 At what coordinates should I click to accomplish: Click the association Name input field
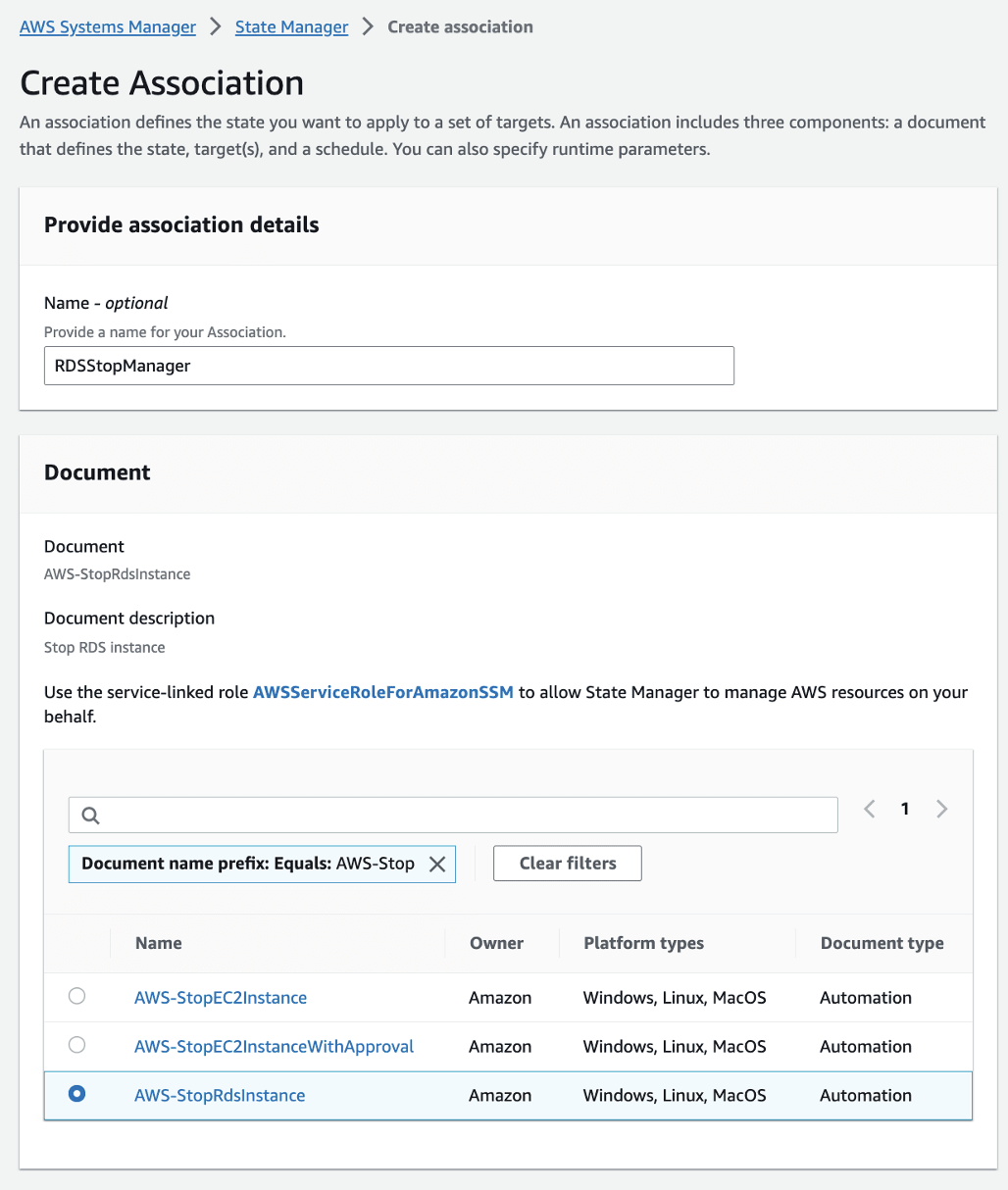point(389,366)
